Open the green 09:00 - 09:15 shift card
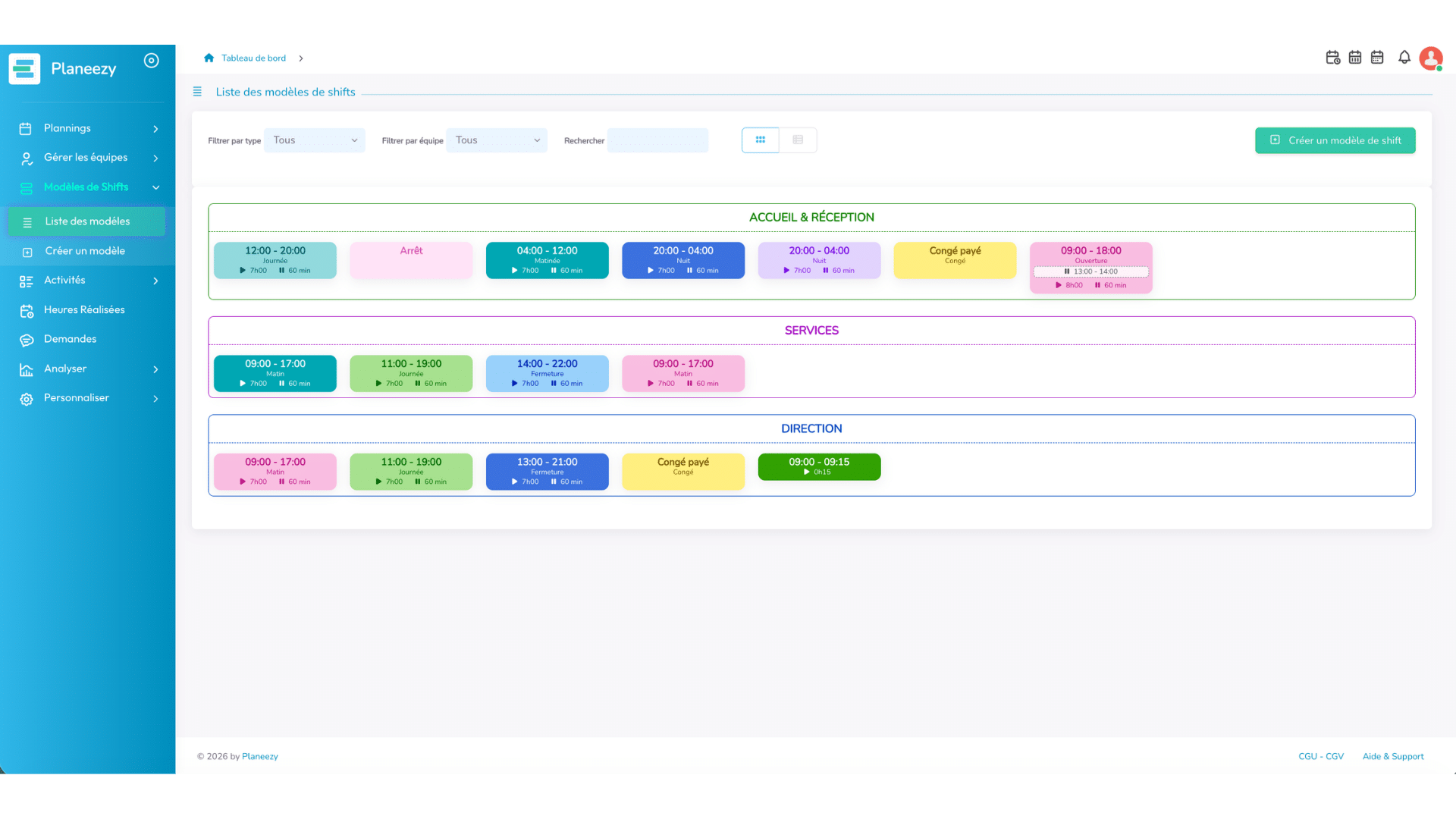The height and width of the screenshot is (819, 1456). pyautogui.click(x=819, y=466)
